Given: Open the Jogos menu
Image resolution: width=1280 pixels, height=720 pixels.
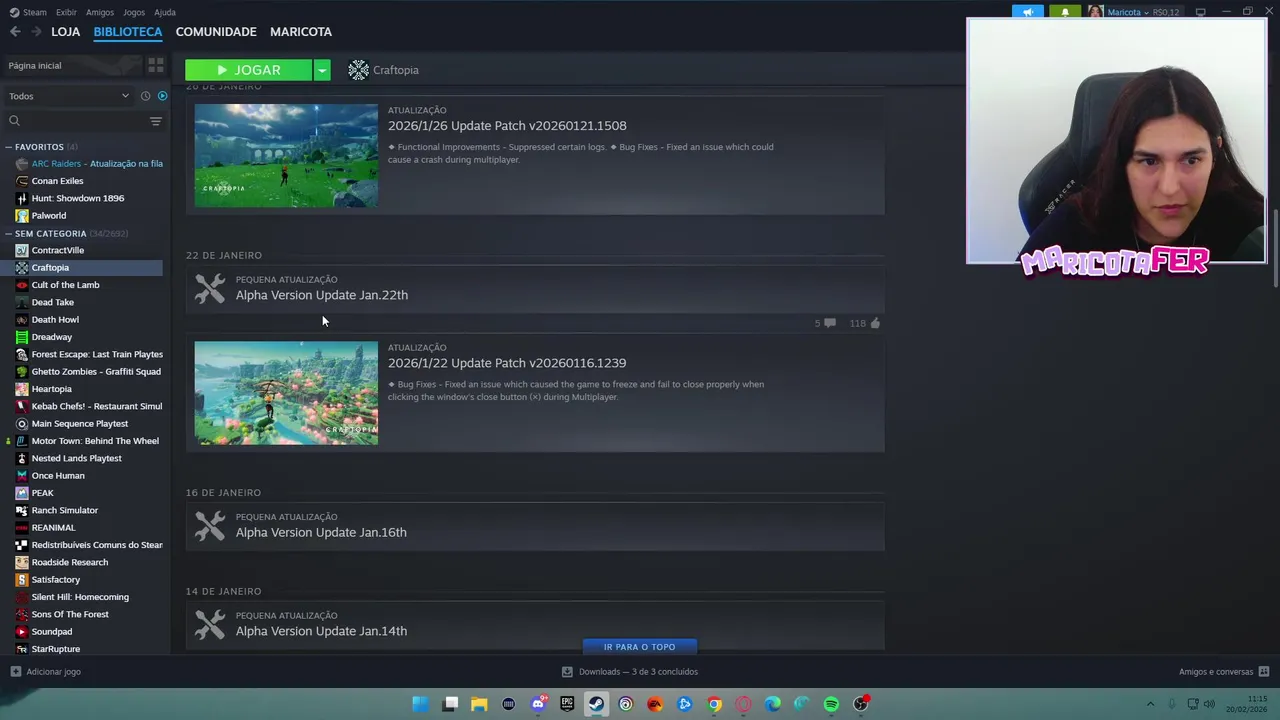Looking at the screenshot, I should tap(134, 12).
